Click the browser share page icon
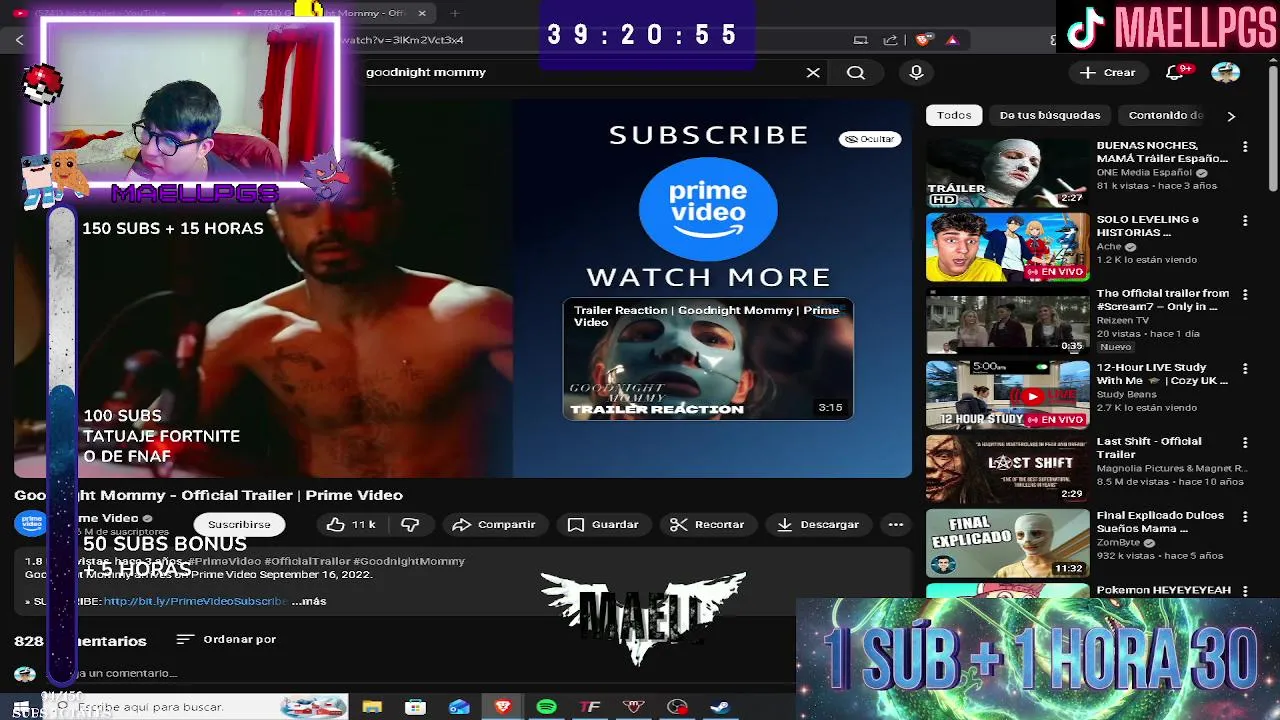The image size is (1280, 720). click(890, 40)
